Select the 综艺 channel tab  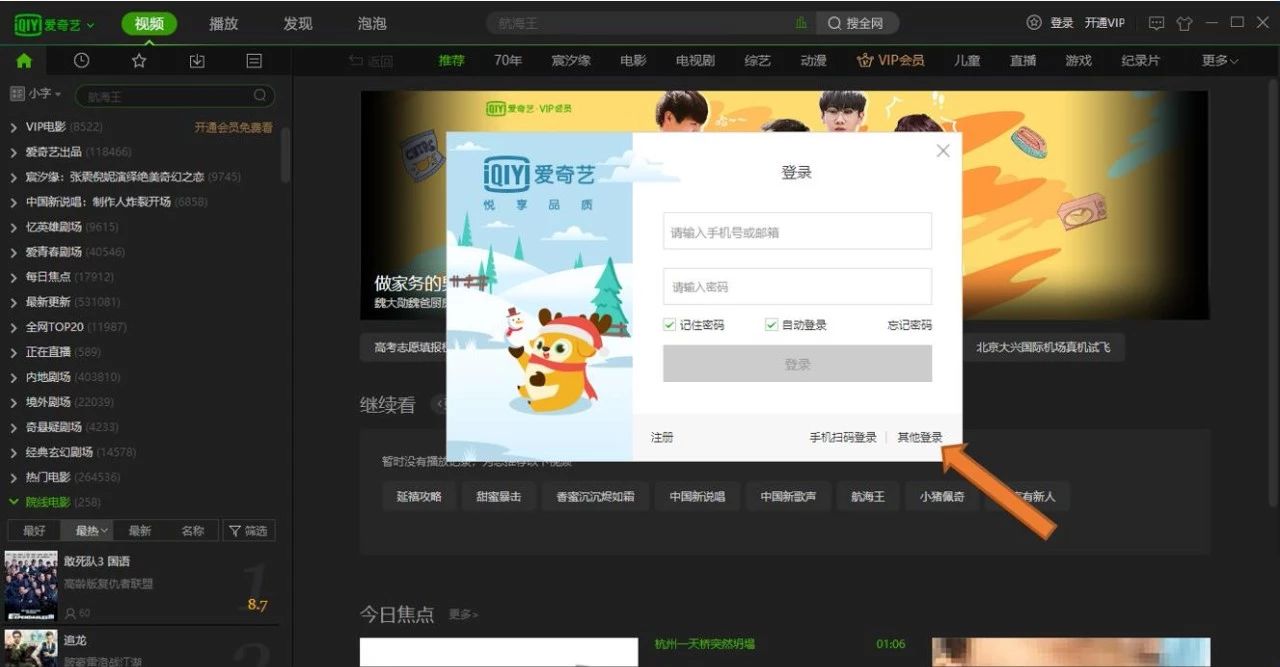coord(758,61)
